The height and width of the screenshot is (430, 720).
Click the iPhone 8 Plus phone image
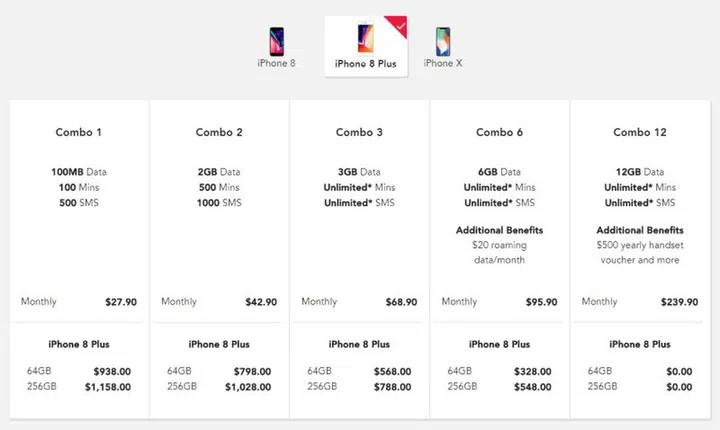pyautogui.click(x=365, y=39)
